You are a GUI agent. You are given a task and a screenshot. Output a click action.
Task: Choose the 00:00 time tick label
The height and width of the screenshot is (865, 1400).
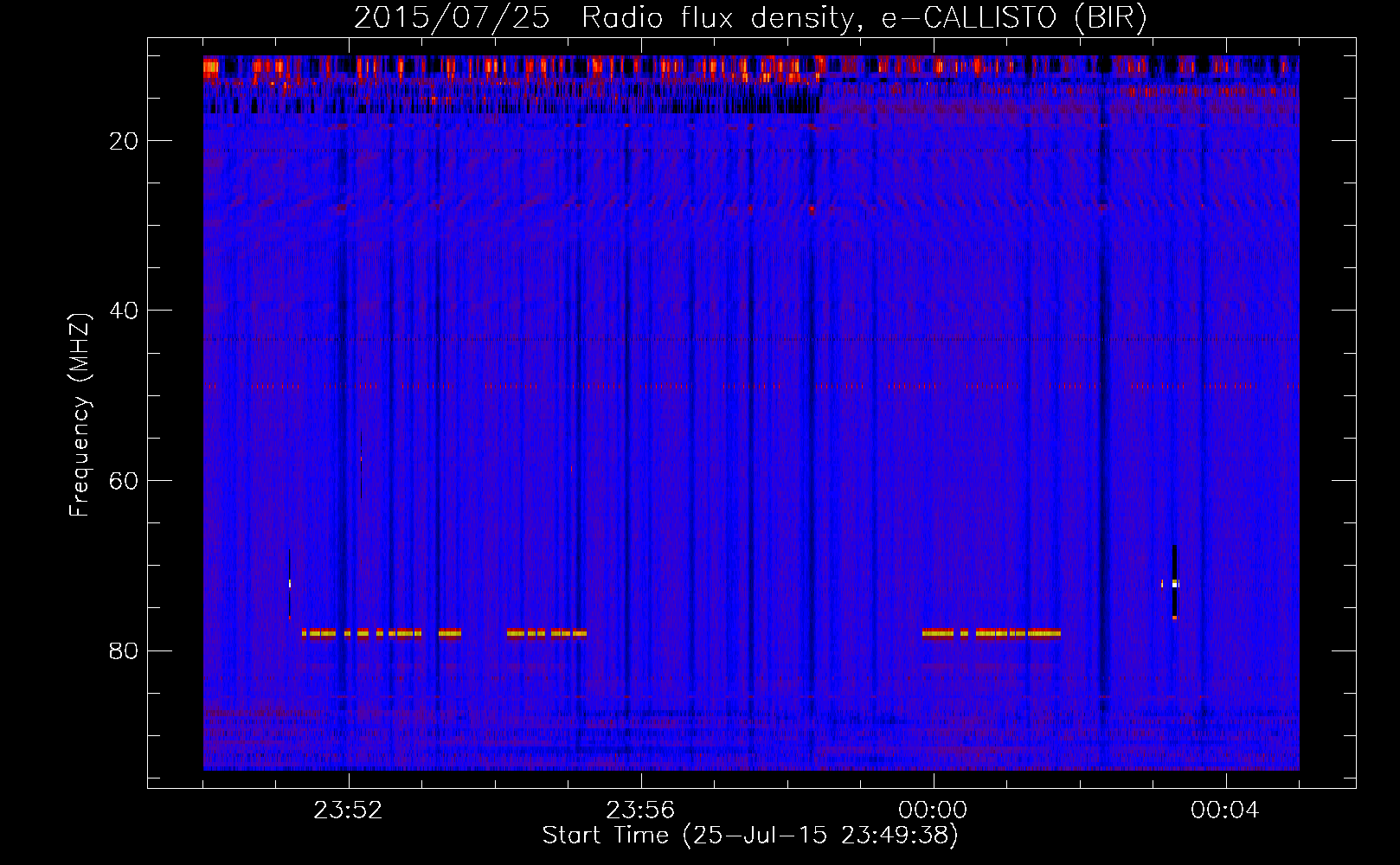(x=933, y=811)
